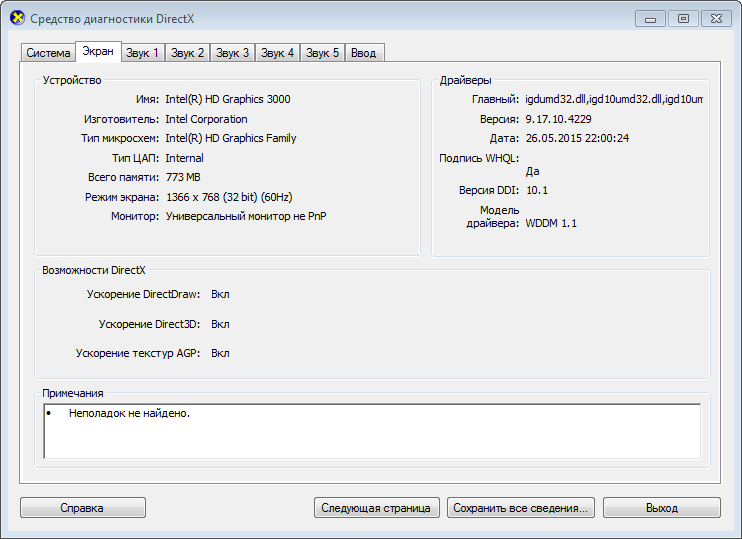The height and width of the screenshot is (539, 742).
Task: Switch to the Система tab
Action: point(48,53)
